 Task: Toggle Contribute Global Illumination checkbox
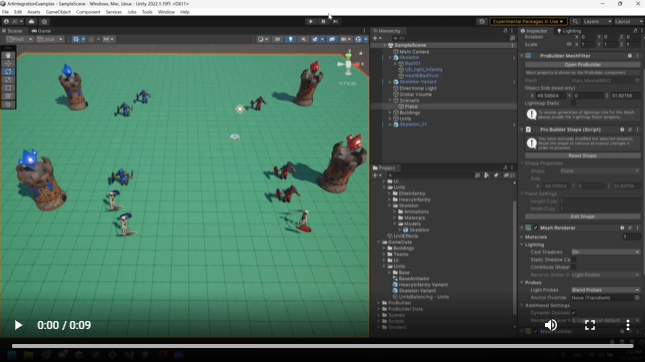573,267
